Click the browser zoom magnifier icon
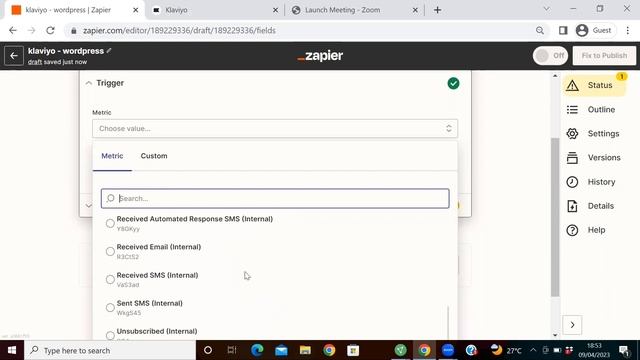This screenshot has height=360, width=640. pos(540,31)
